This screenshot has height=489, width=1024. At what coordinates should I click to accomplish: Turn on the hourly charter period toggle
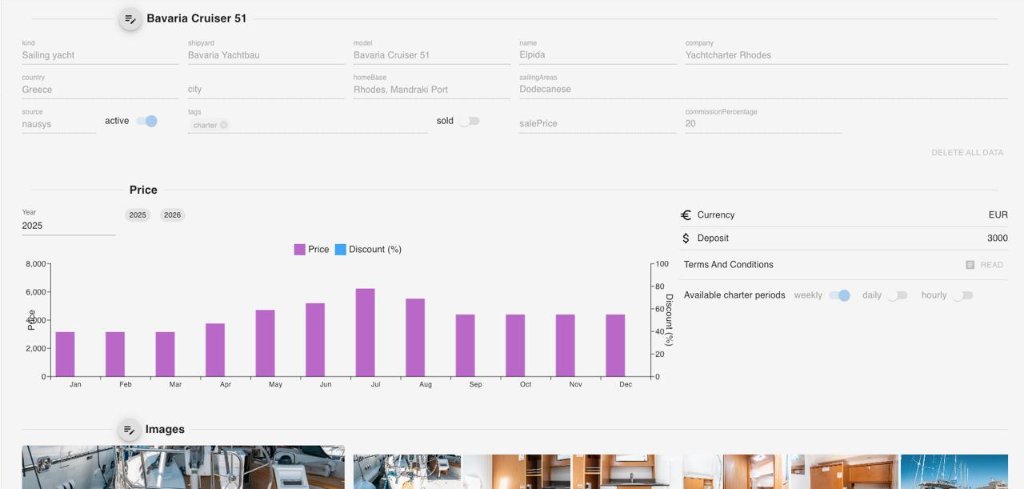pyautogui.click(x=962, y=295)
